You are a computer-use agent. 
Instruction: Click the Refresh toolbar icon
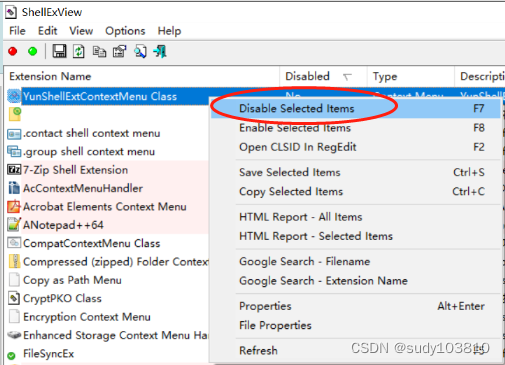tap(79, 52)
